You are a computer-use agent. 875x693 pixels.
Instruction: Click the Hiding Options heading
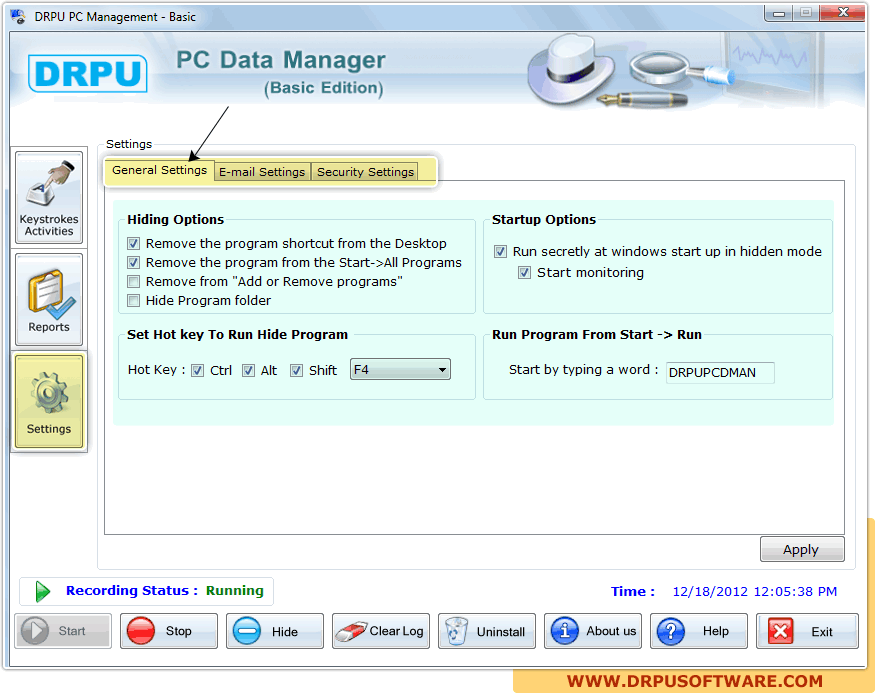[175, 220]
